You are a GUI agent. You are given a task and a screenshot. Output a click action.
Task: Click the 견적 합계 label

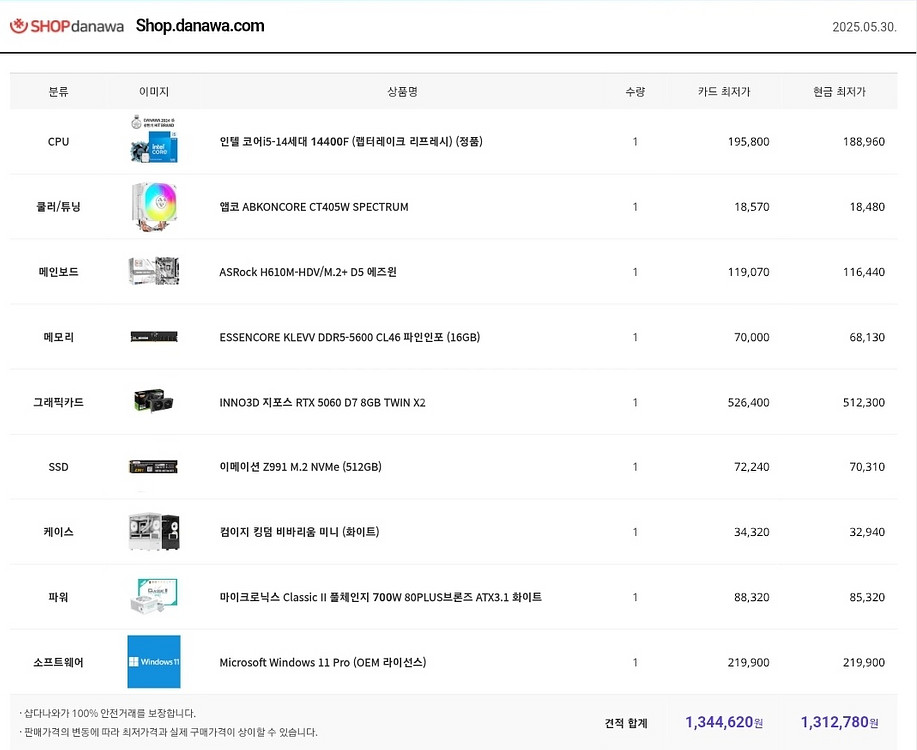coord(626,723)
